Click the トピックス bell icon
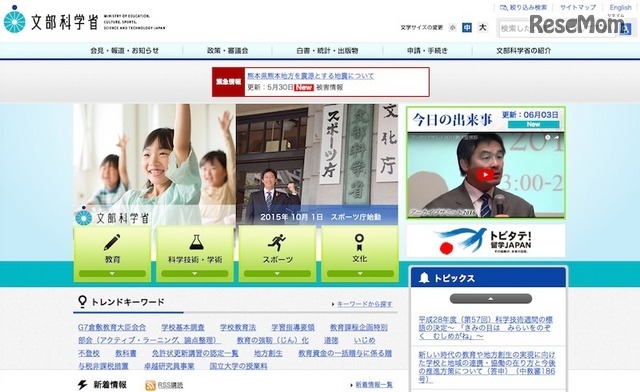This screenshot has height=392, width=640. 424,278
